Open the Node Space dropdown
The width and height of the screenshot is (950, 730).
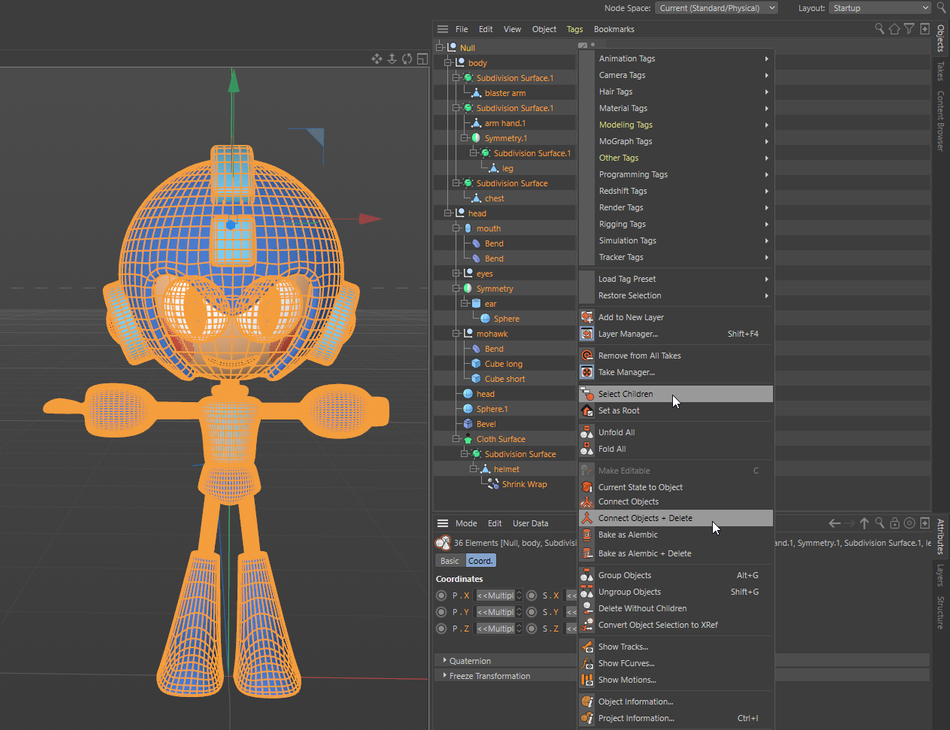[x=716, y=8]
